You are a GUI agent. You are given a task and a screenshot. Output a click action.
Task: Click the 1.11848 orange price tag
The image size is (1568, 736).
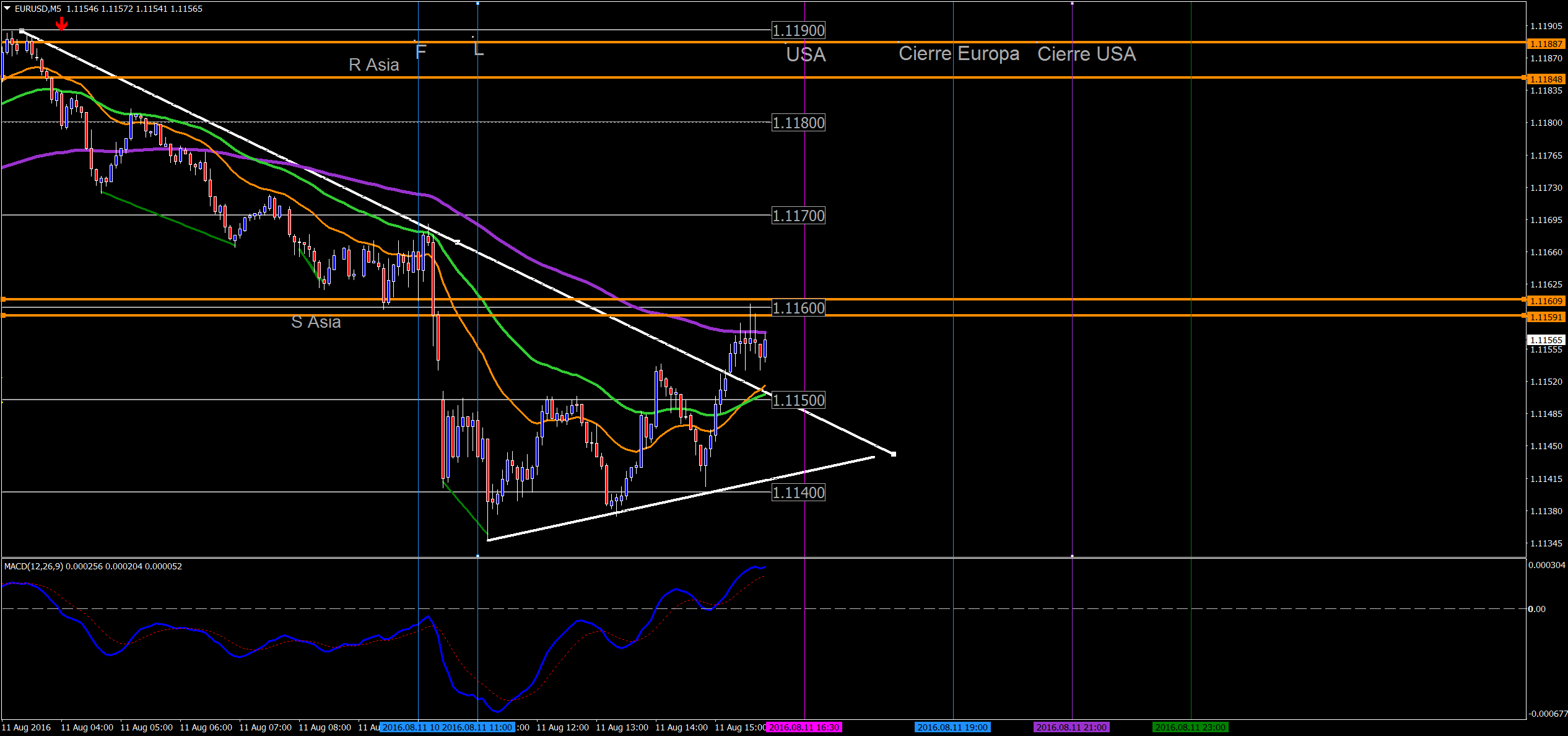(x=1546, y=79)
